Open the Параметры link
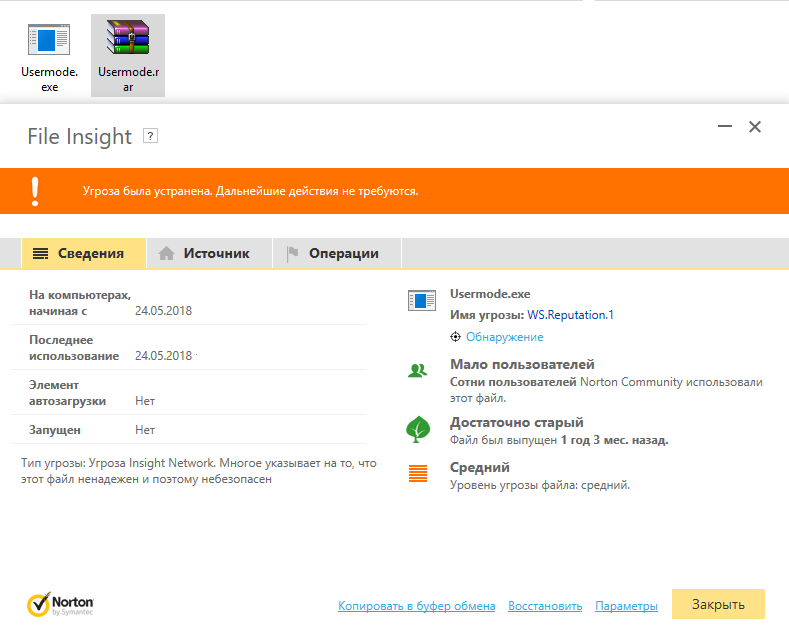This screenshot has height=631, width=789. point(626,606)
